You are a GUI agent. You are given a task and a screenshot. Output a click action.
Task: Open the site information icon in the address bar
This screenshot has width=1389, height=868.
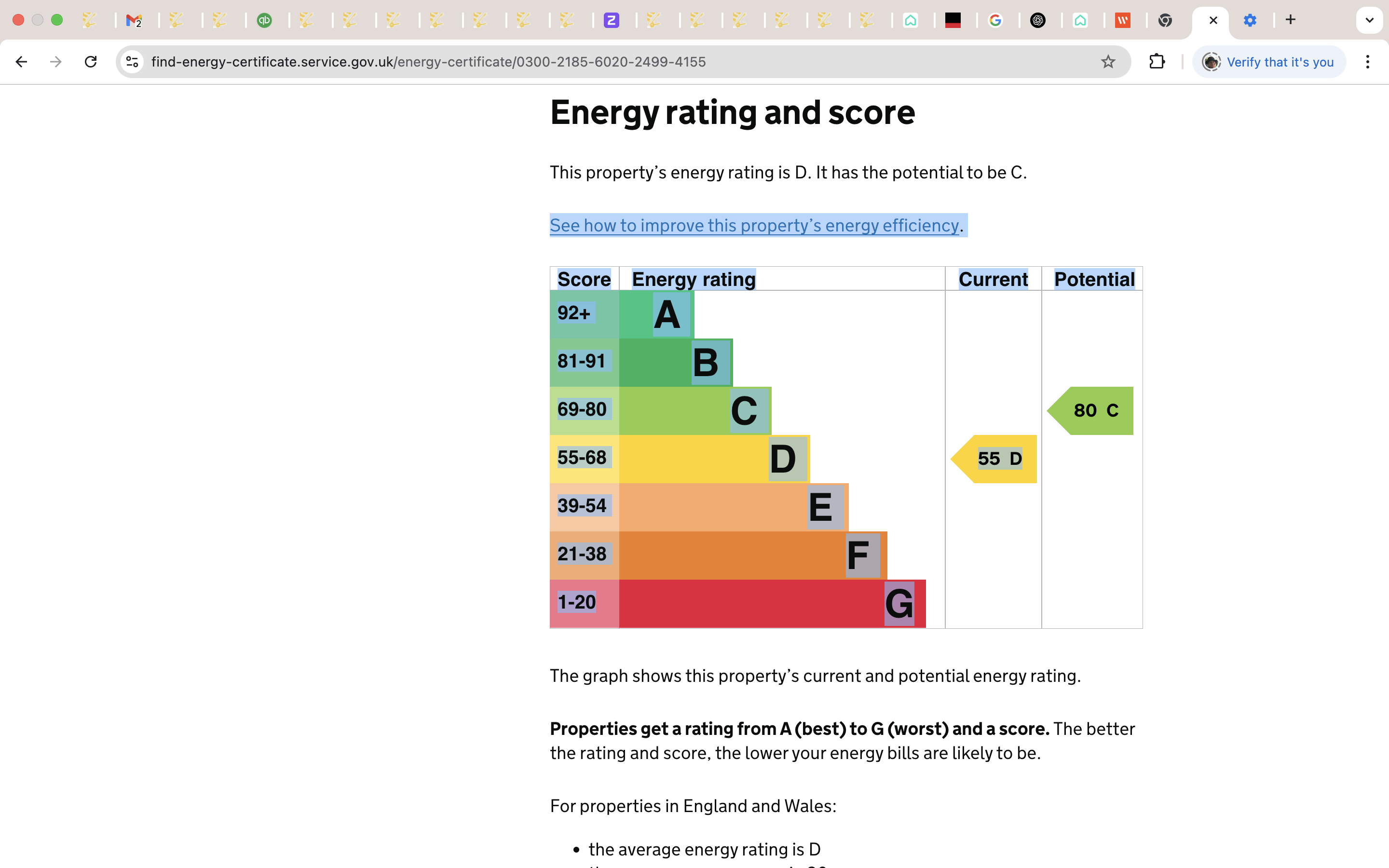tap(132, 61)
